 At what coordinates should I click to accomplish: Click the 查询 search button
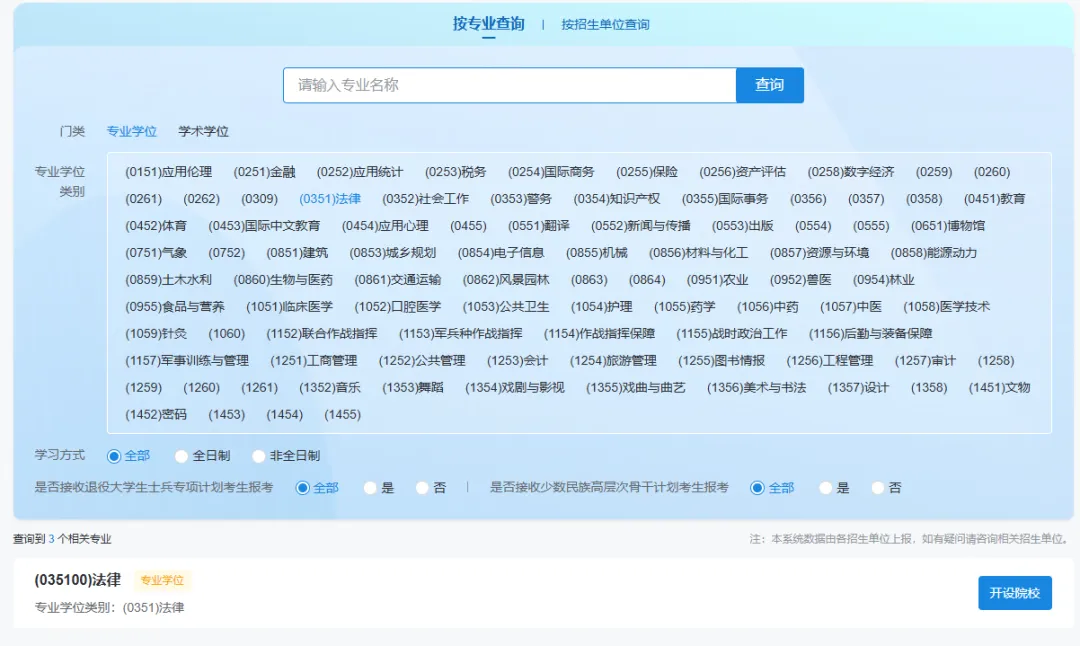click(769, 85)
